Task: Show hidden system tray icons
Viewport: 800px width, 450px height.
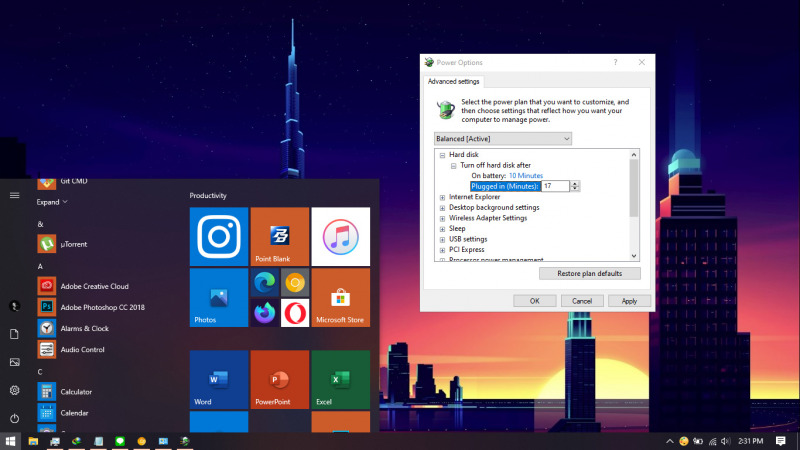Action: (x=670, y=441)
